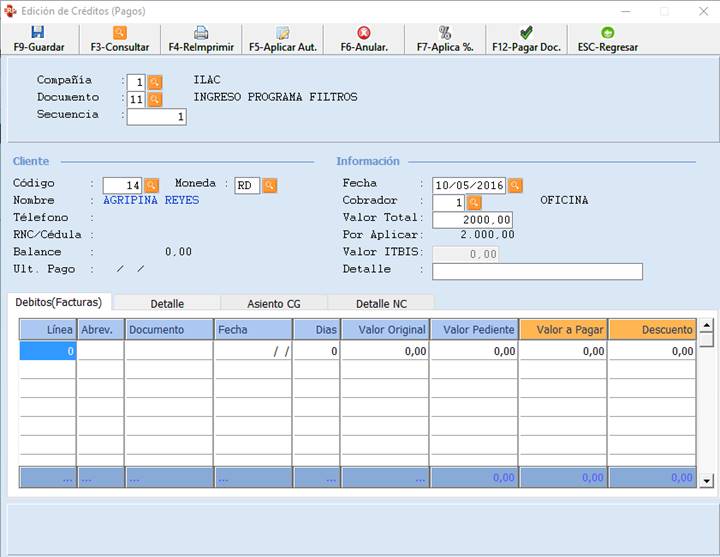Open the Fecha date picker button

515,185
